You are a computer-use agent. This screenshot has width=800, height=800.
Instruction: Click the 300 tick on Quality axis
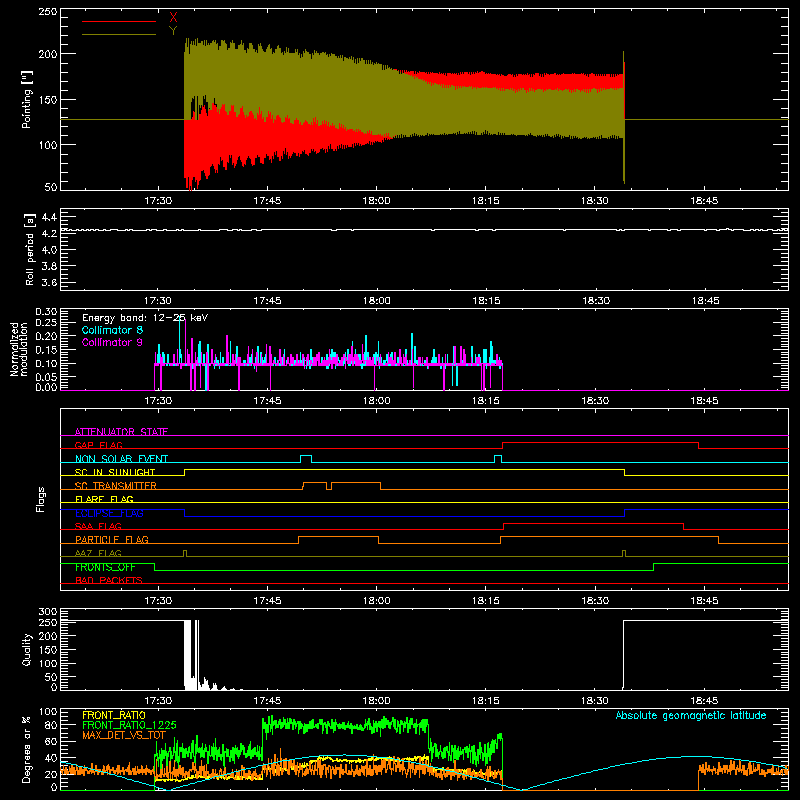pos(48,612)
